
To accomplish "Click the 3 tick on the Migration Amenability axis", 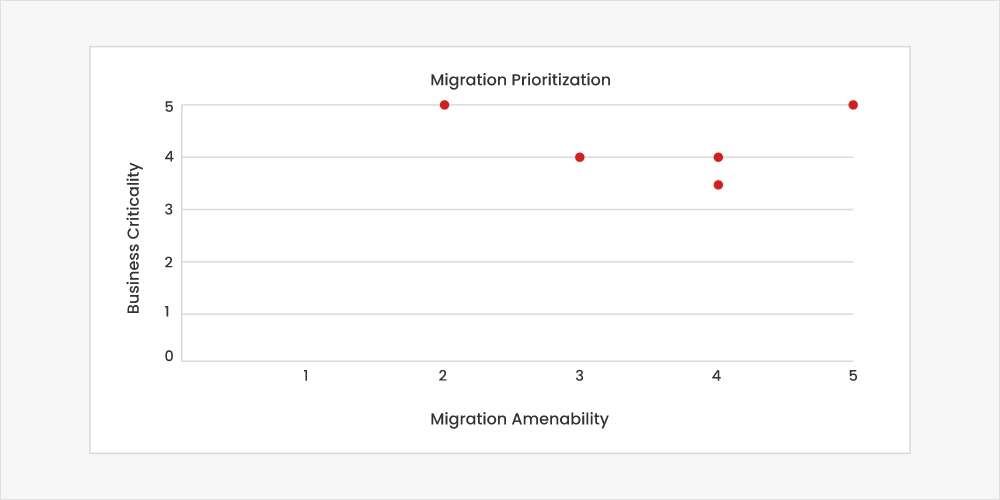I will click(x=579, y=376).
